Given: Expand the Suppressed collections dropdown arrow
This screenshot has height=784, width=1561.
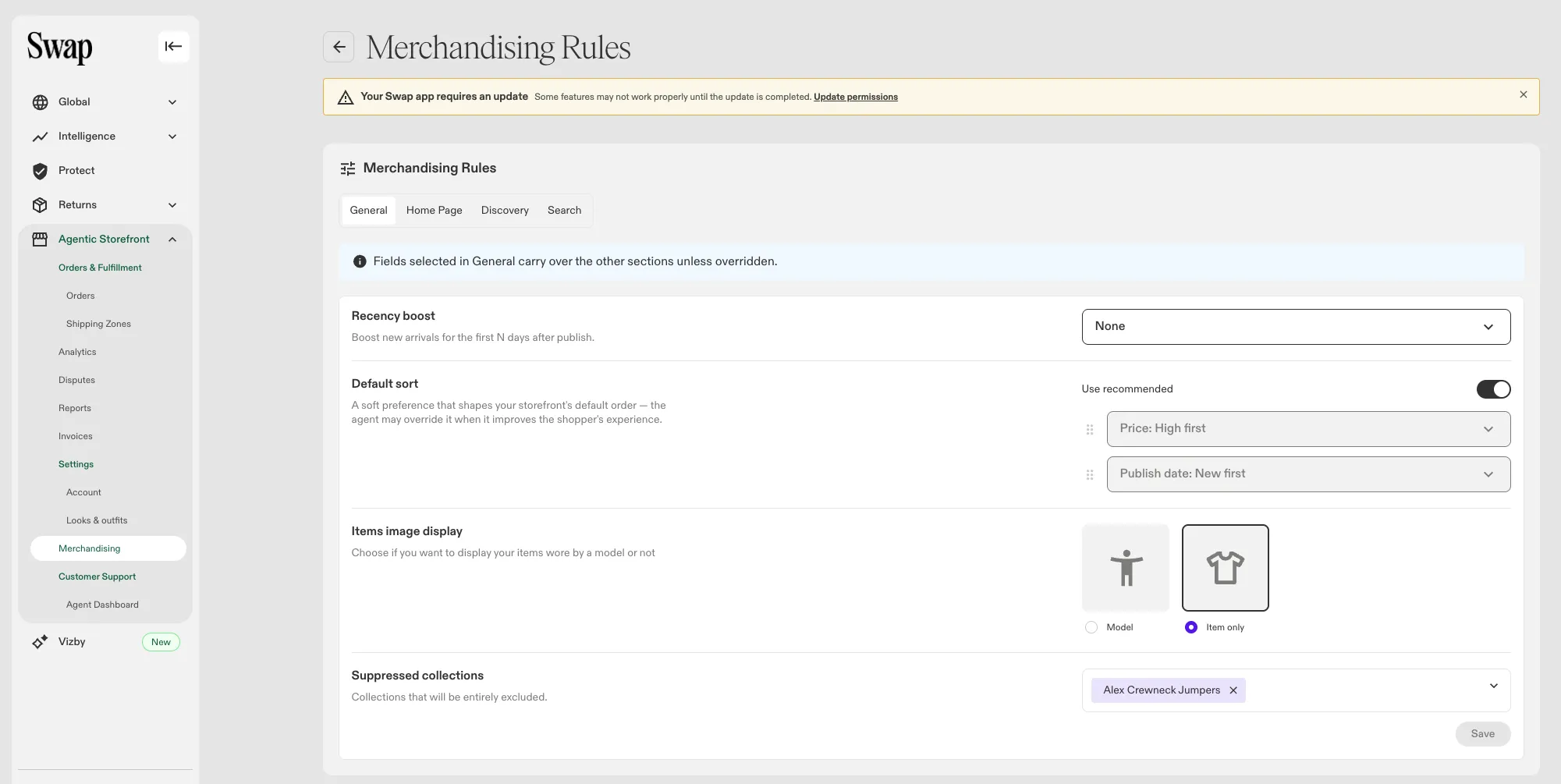Looking at the screenshot, I should coord(1494,686).
